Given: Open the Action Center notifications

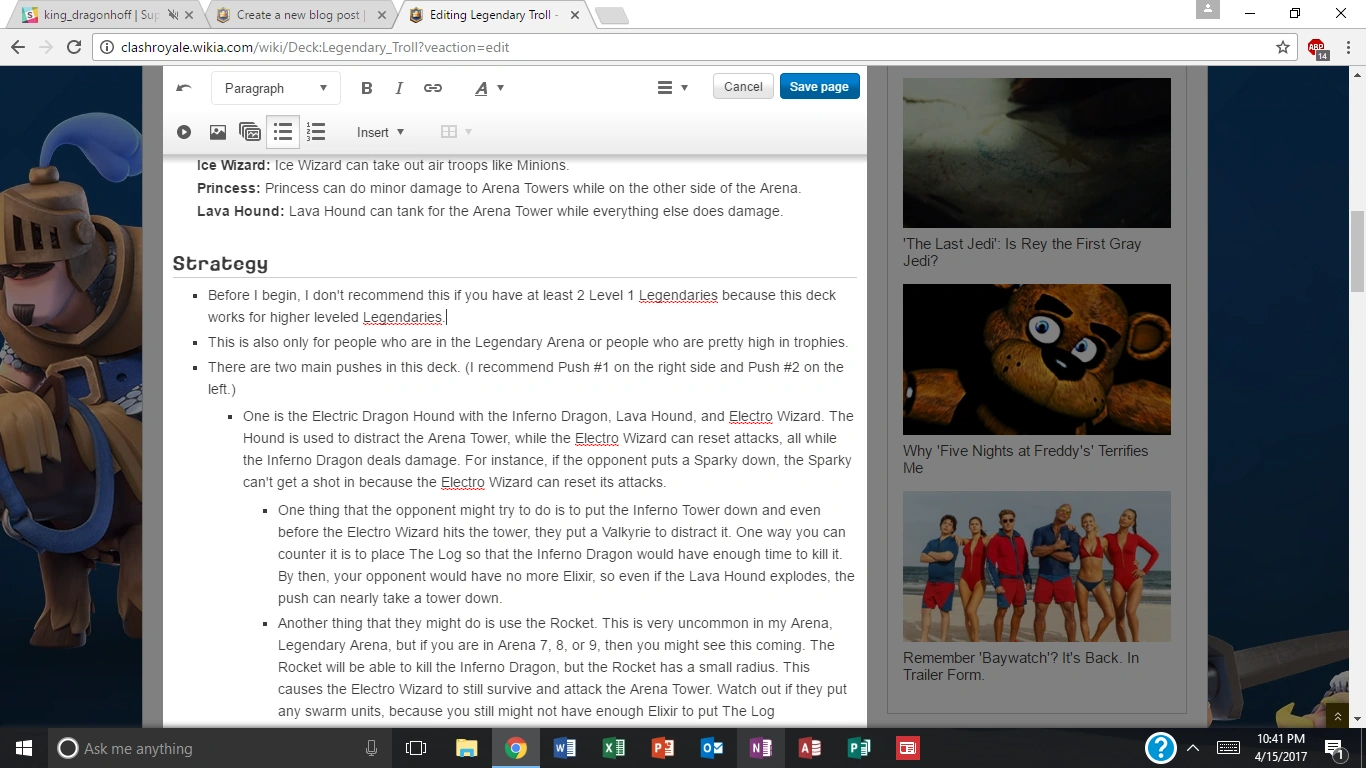Looking at the screenshot, I should click(1334, 748).
